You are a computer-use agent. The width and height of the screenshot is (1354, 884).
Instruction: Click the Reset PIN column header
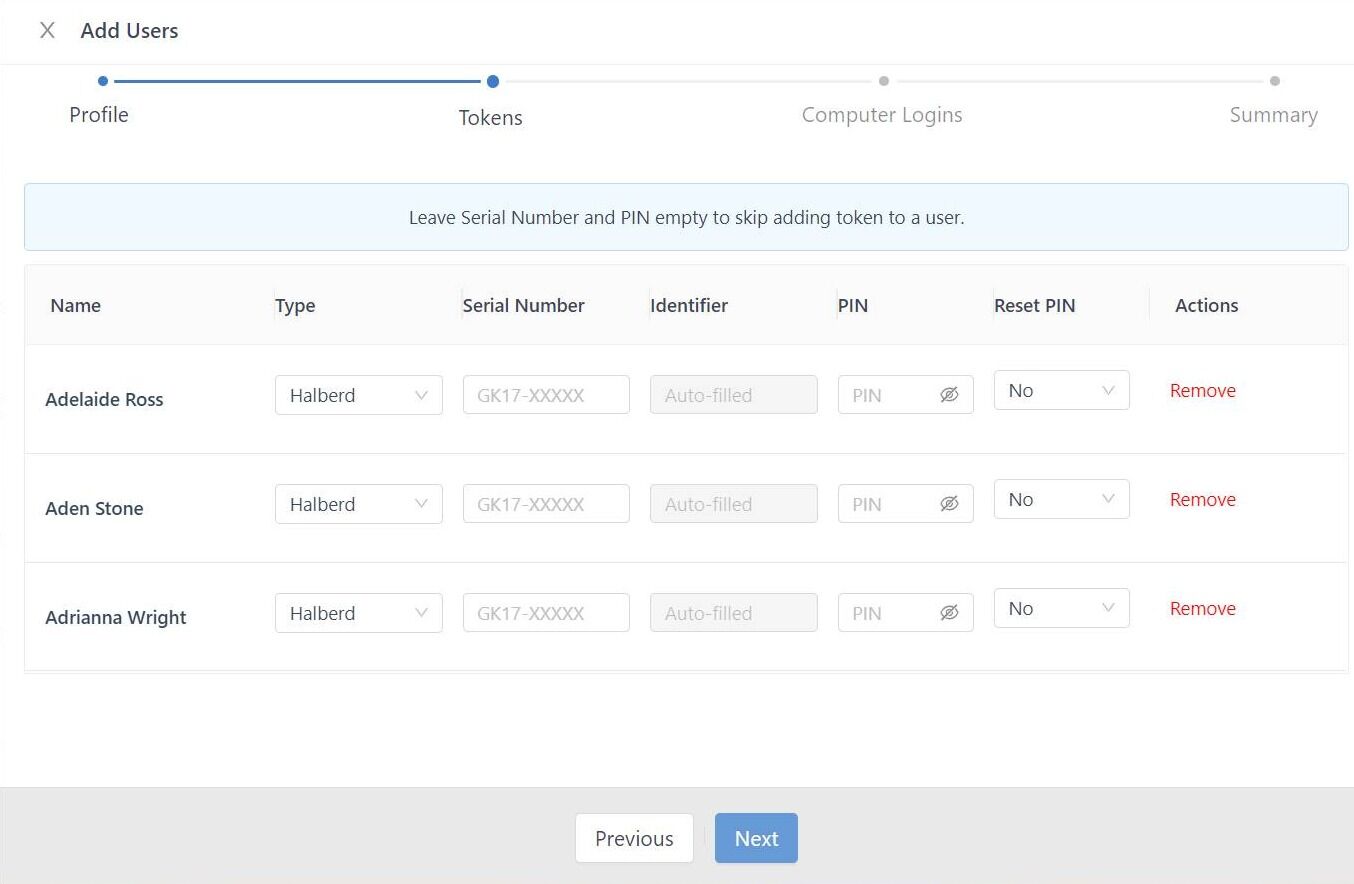coord(1035,305)
